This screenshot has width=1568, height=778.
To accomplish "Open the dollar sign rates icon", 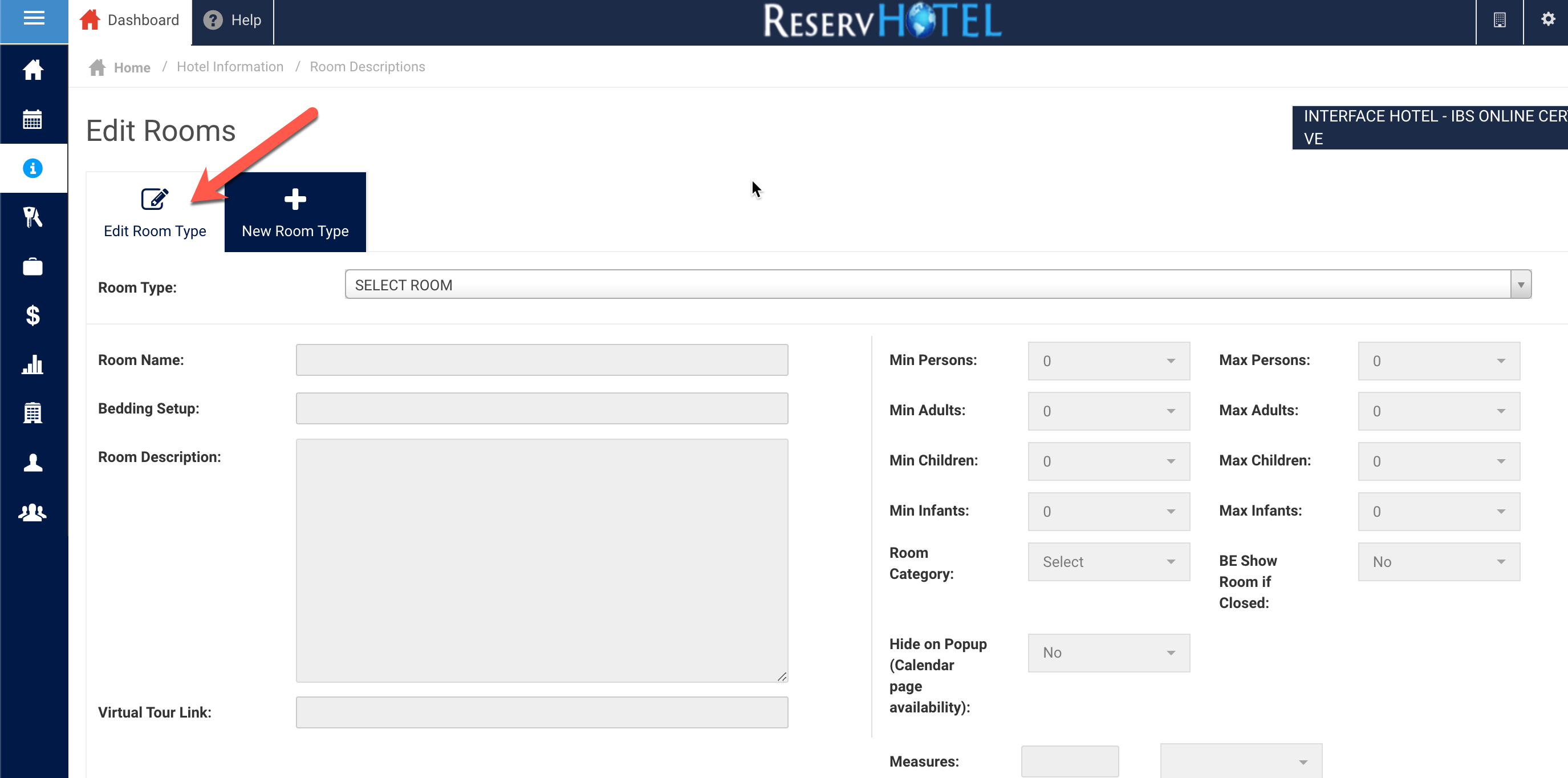I will pos(33,315).
